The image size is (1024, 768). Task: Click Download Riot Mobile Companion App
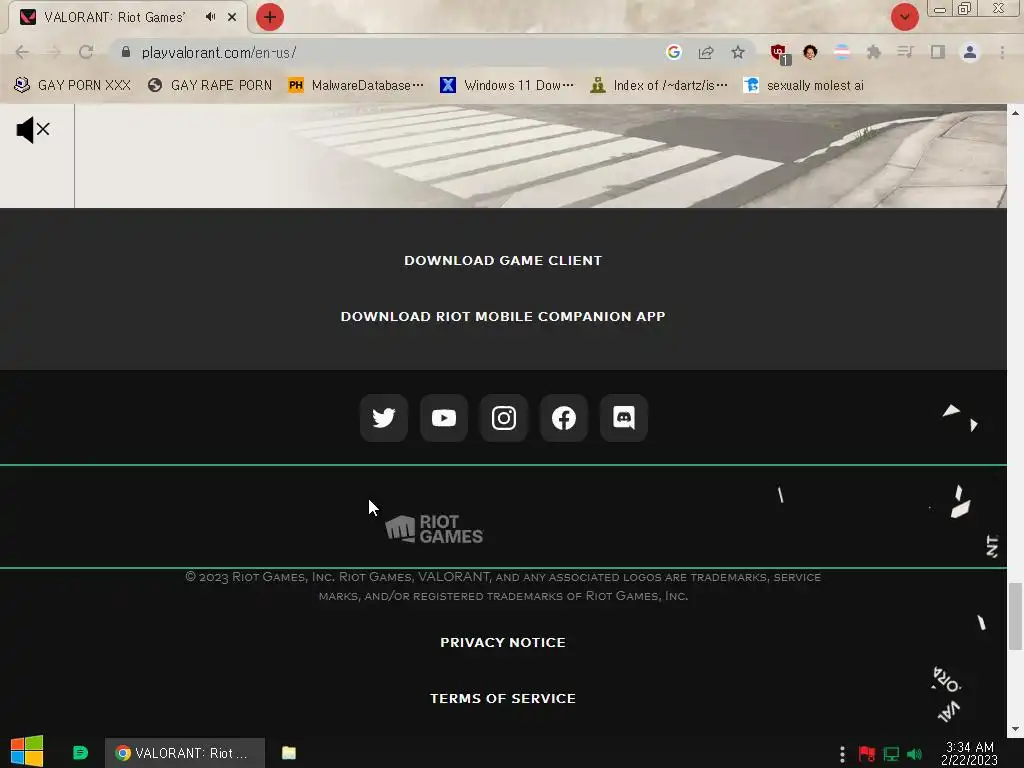(x=503, y=317)
